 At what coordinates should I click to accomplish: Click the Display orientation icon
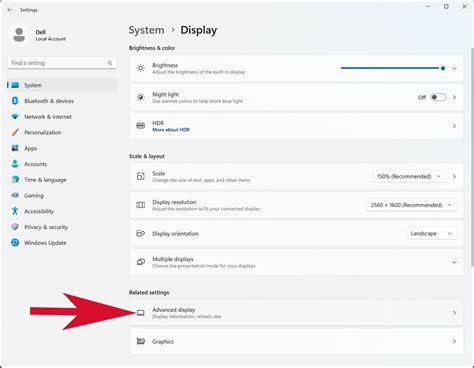(141, 233)
